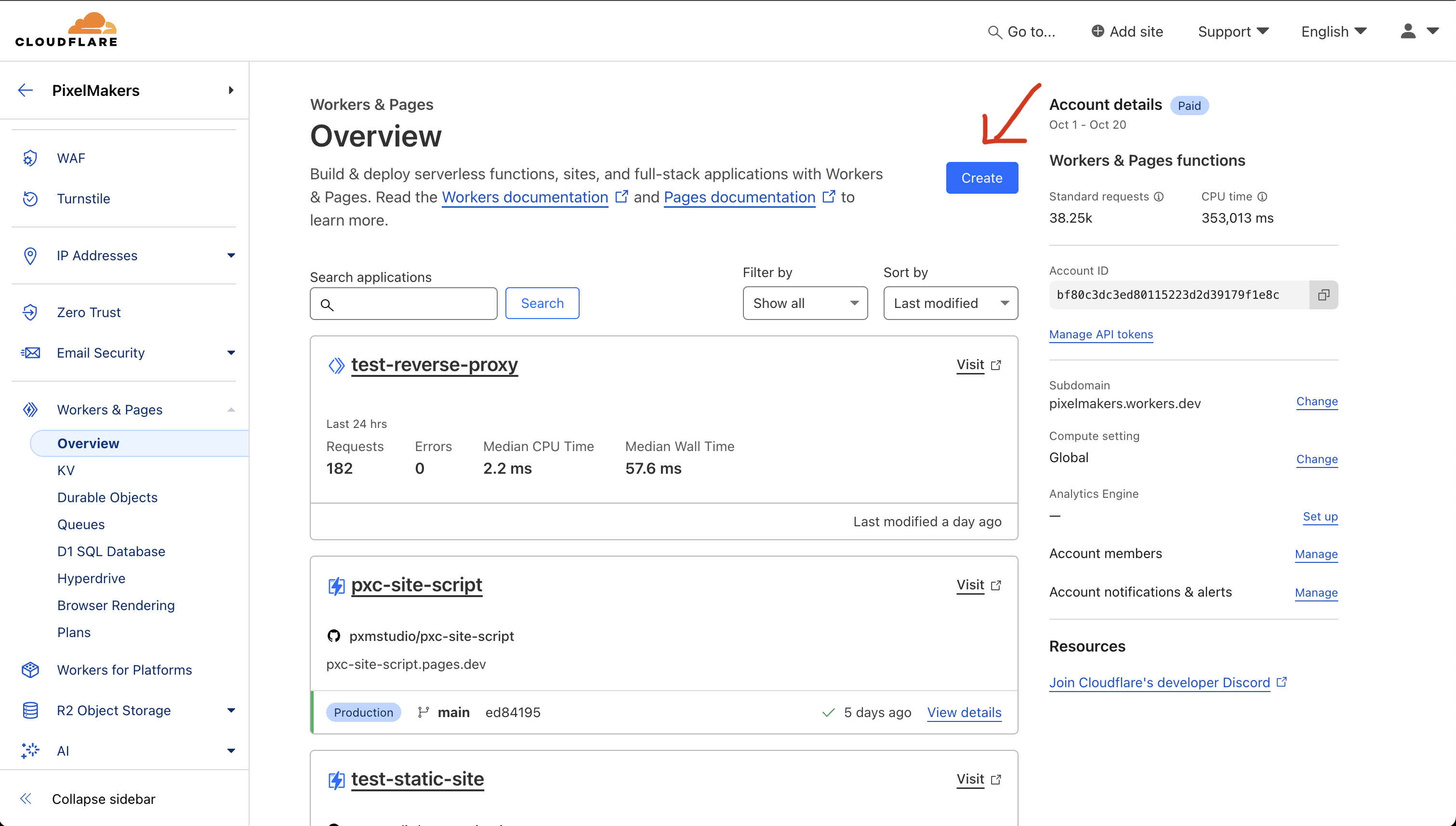
Task: Expand the IP Addresses submenu arrow
Action: pos(231,255)
